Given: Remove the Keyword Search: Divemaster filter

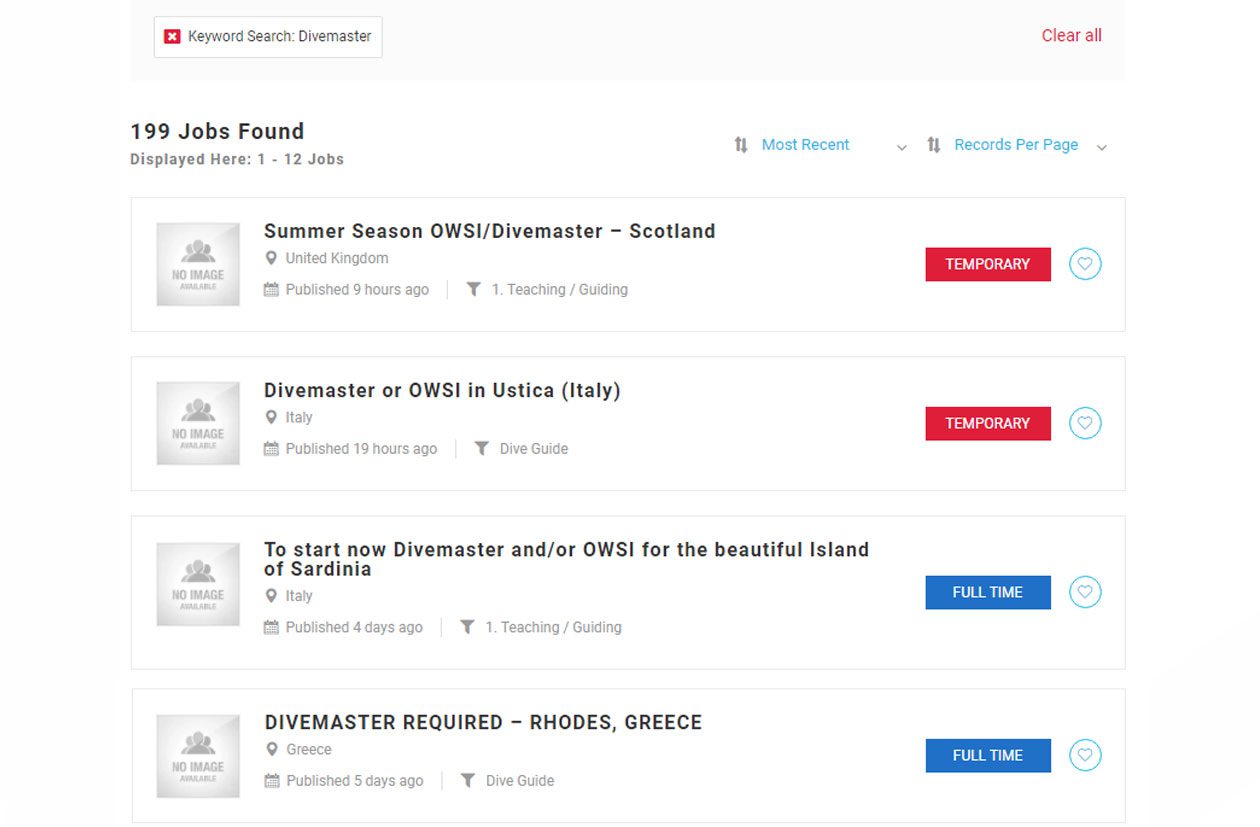Looking at the screenshot, I should [172, 36].
